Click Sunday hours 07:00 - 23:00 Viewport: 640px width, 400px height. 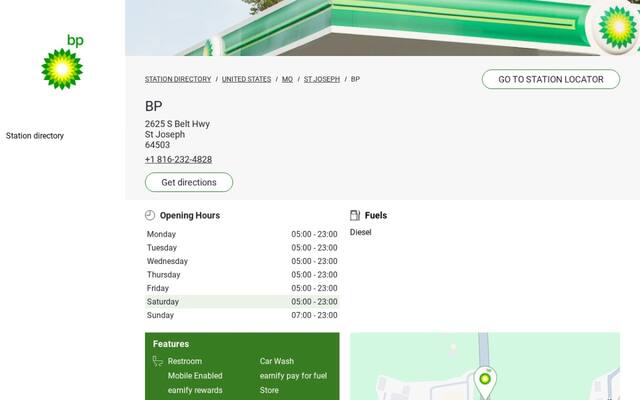[314, 315]
